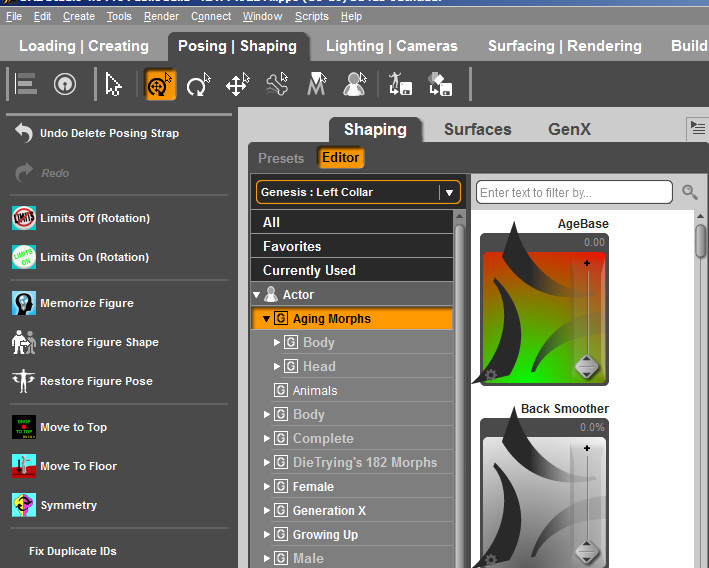
Task: Select the Animals tree item
Action: (x=315, y=390)
